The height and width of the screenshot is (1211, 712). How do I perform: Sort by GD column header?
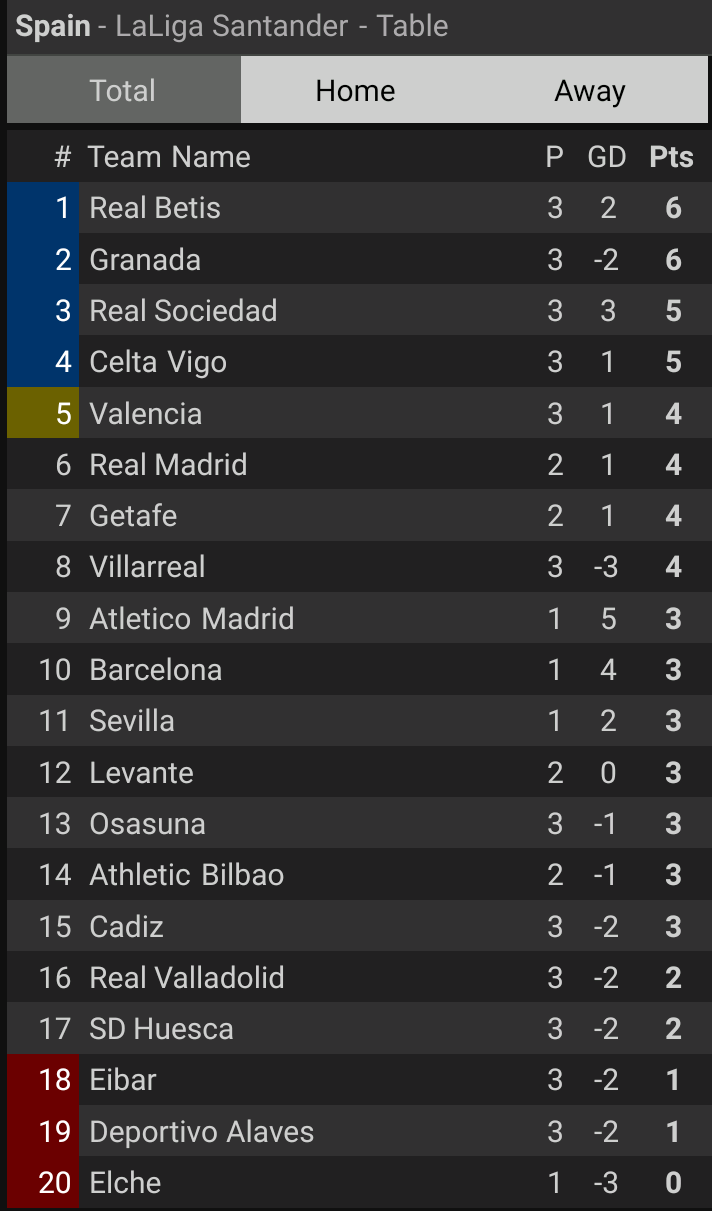(x=606, y=157)
